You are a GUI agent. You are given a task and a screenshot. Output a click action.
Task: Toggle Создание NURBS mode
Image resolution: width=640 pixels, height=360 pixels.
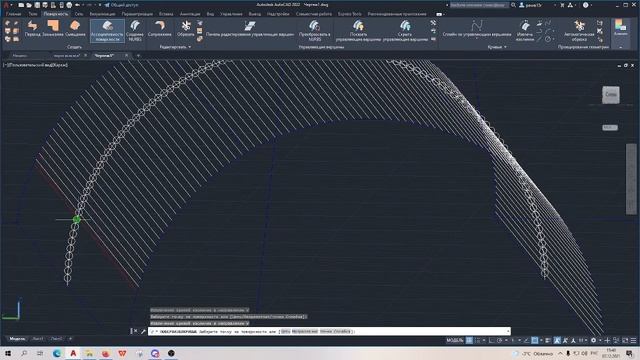135,31
